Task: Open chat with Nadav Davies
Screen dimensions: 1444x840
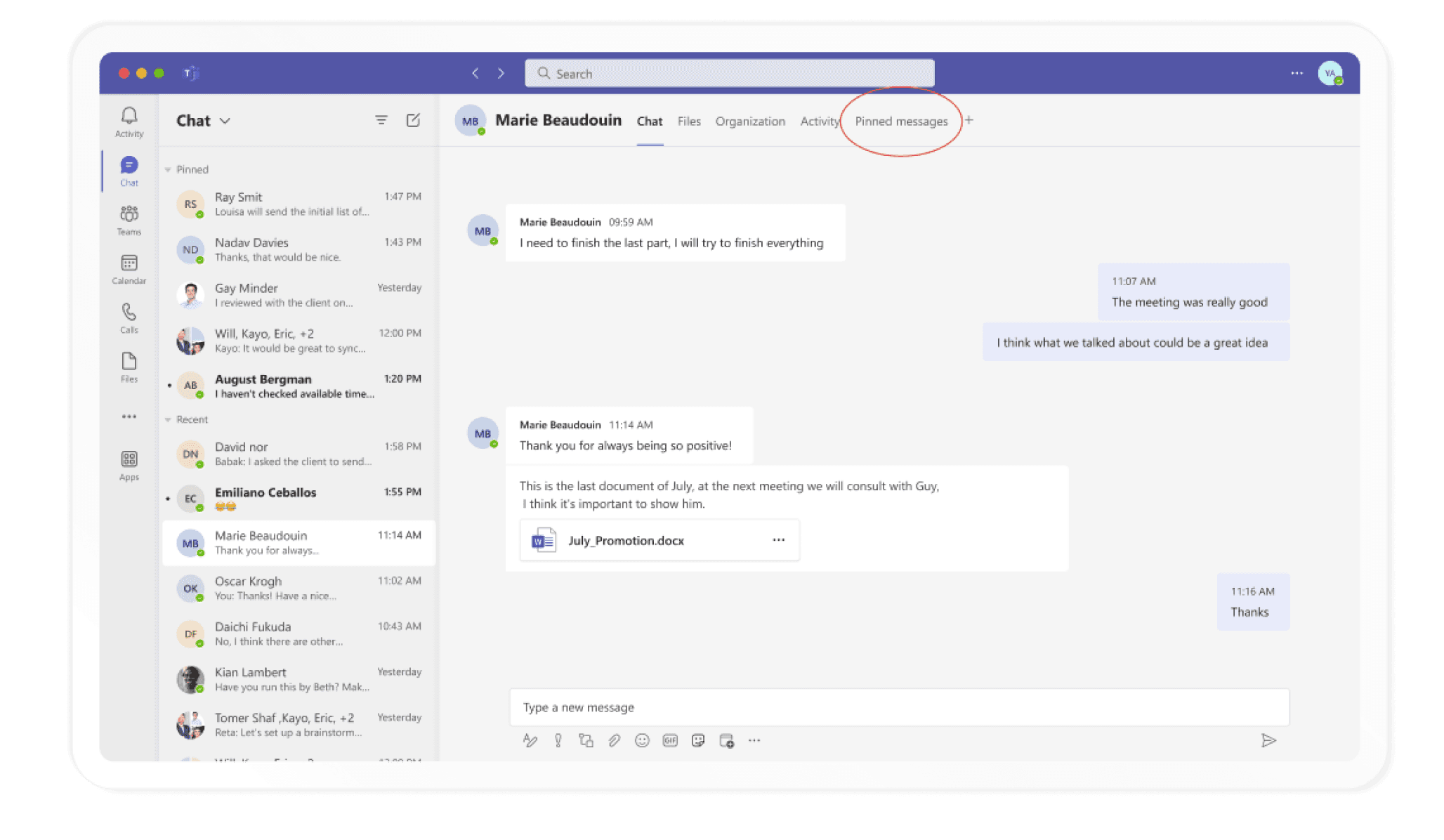Action: 298,249
